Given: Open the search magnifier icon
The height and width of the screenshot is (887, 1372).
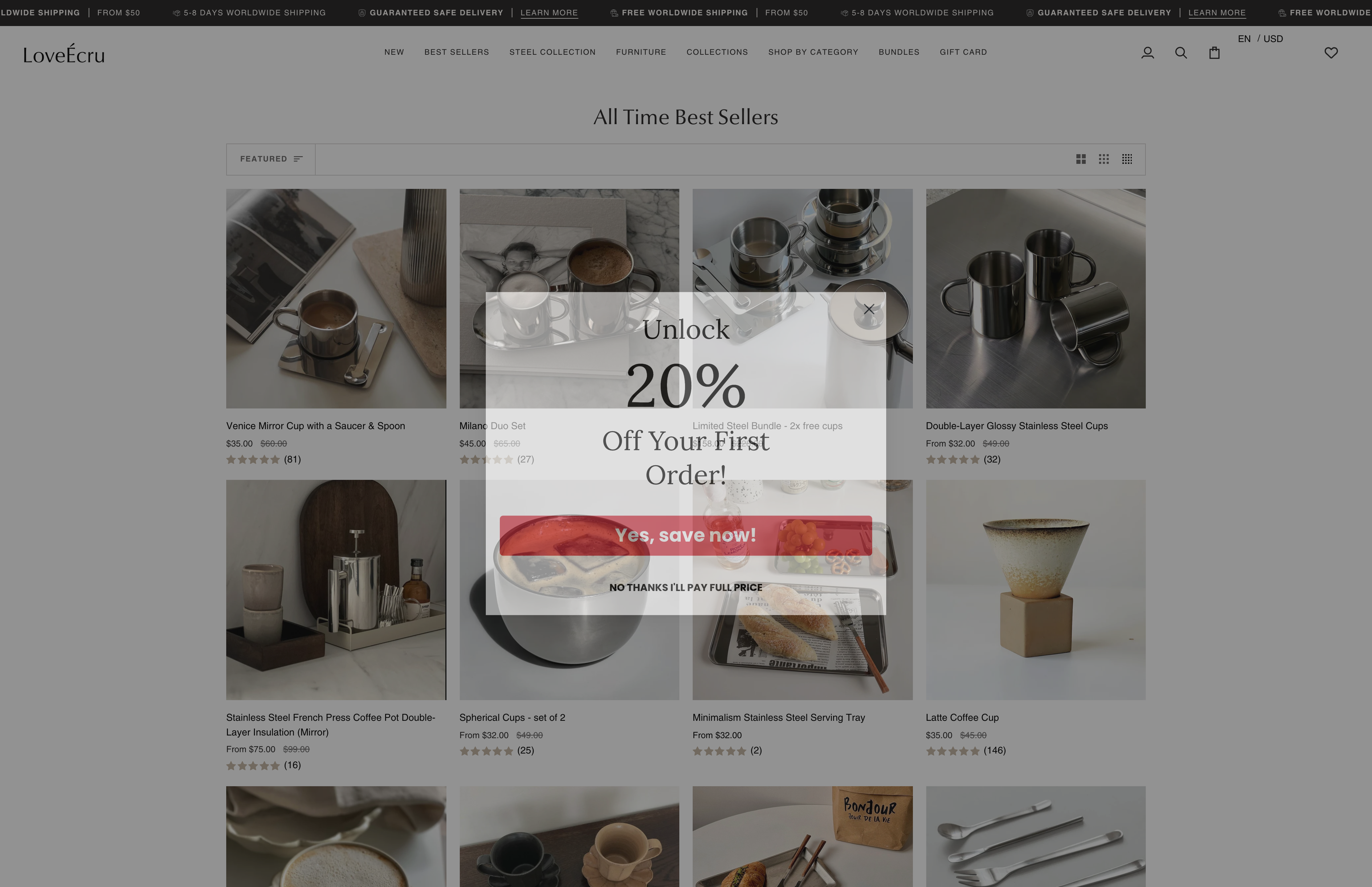Looking at the screenshot, I should 1181,53.
